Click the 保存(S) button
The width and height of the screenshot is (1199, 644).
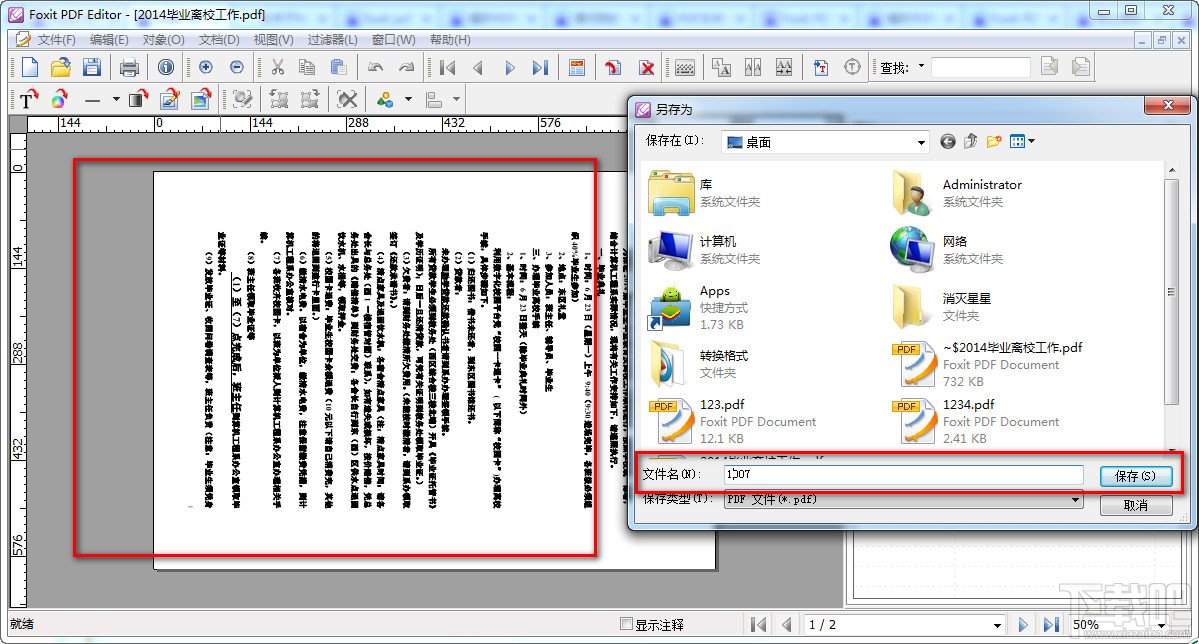coord(1136,476)
